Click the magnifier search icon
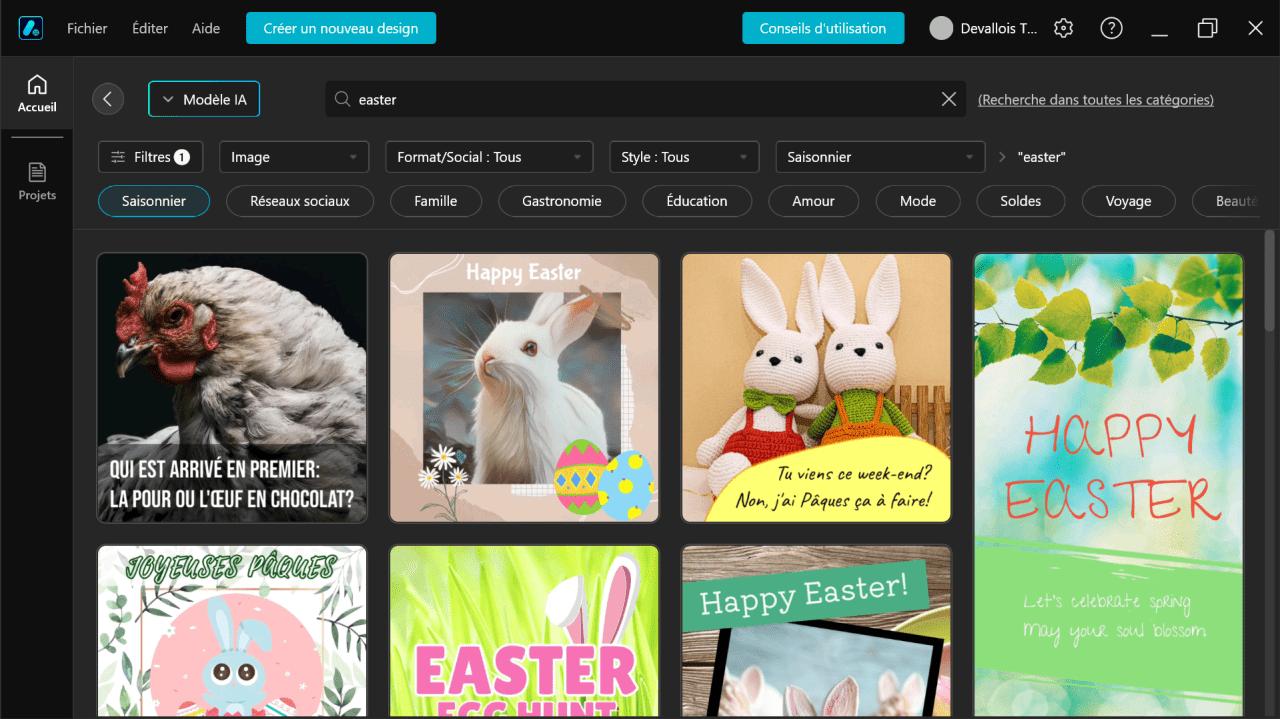The image size is (1280, 719). click(x=342, y=99)
